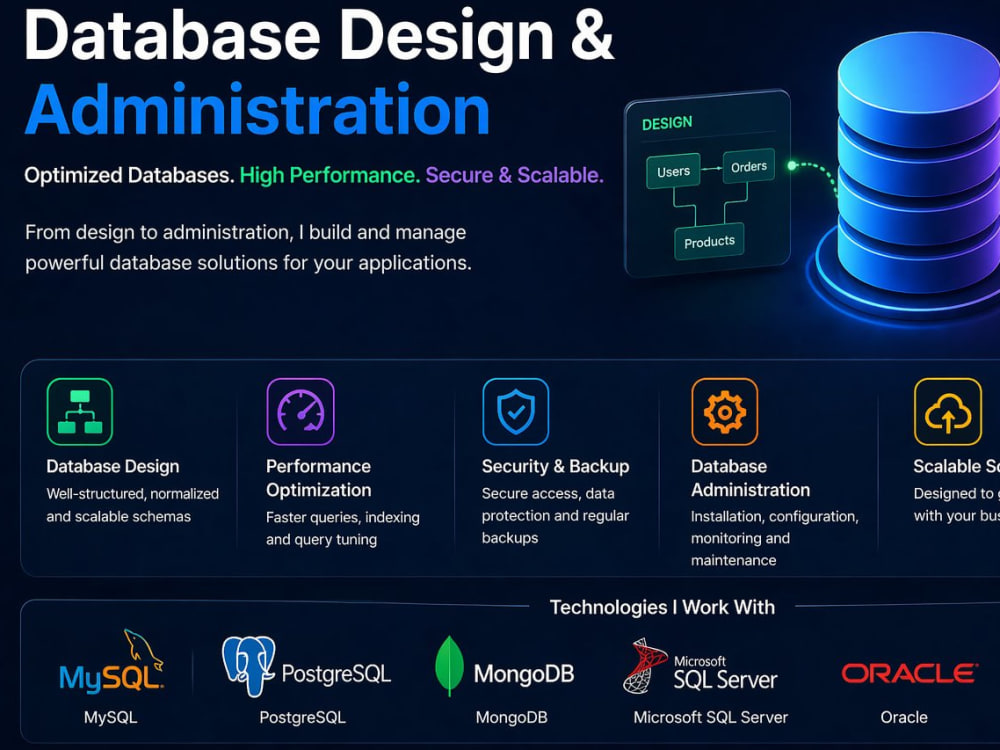Click 'Secure access, data protection' description text
The image size is (1000, 750).
point(555,515)
